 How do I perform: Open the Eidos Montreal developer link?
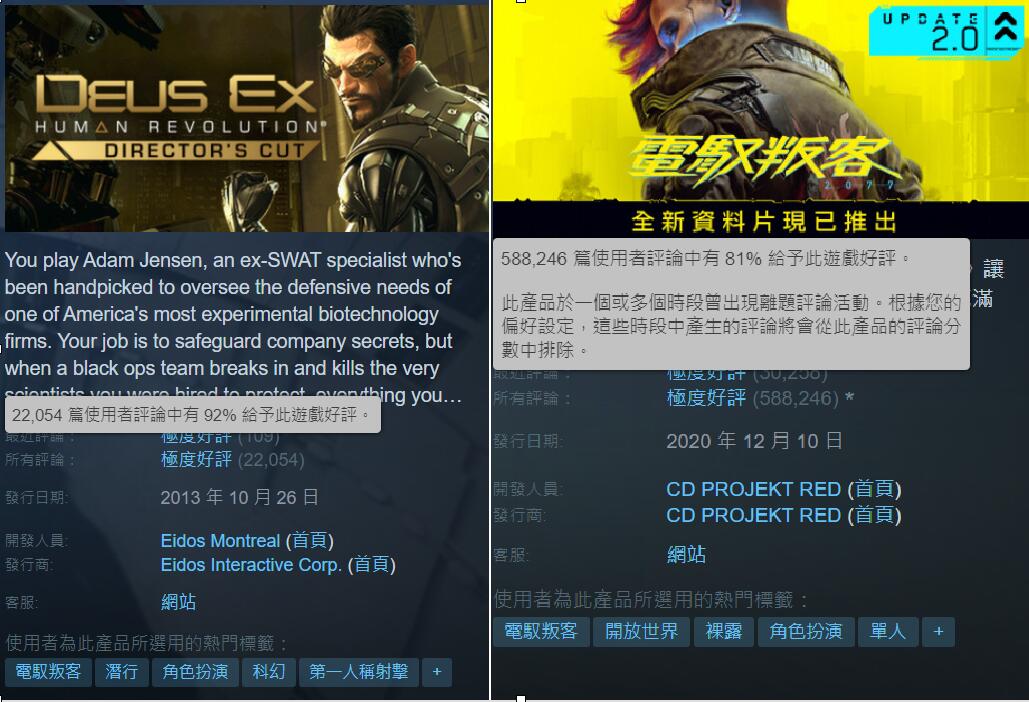pos(220,541)
